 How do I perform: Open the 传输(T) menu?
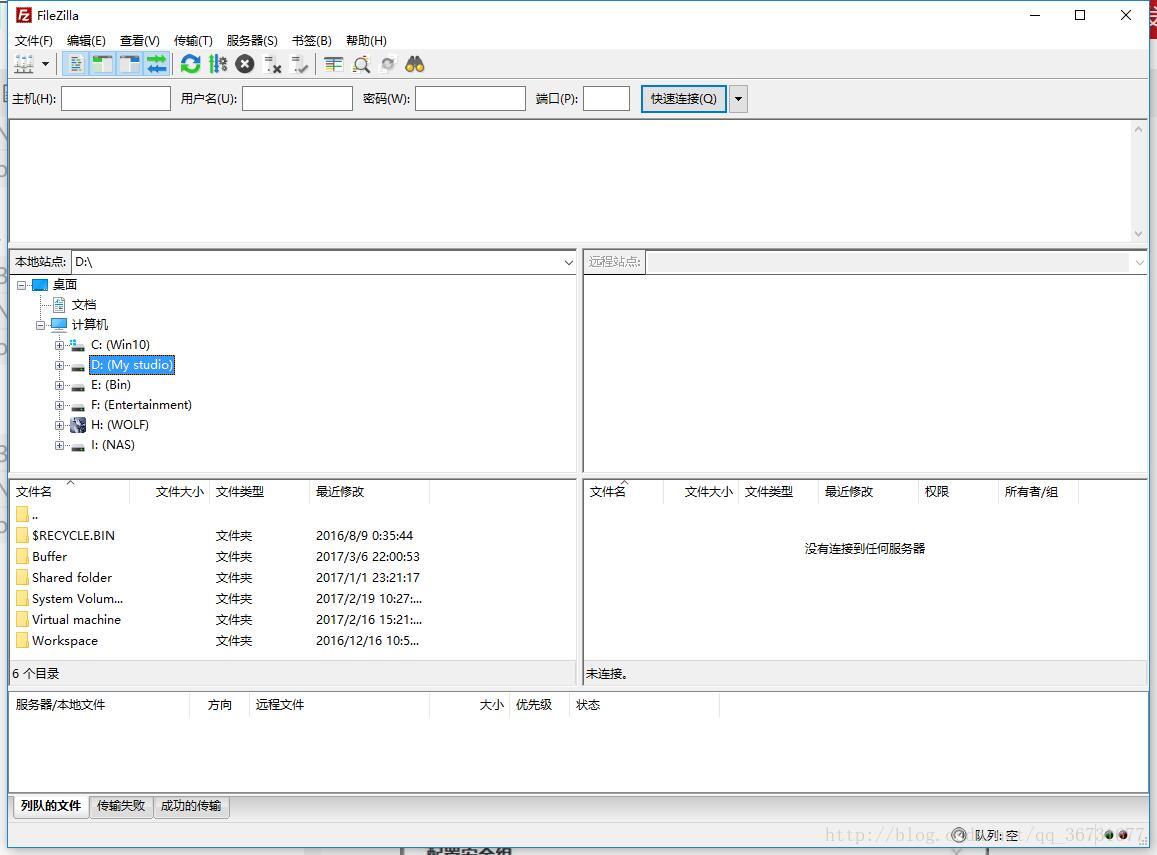(x=193, y=41)
